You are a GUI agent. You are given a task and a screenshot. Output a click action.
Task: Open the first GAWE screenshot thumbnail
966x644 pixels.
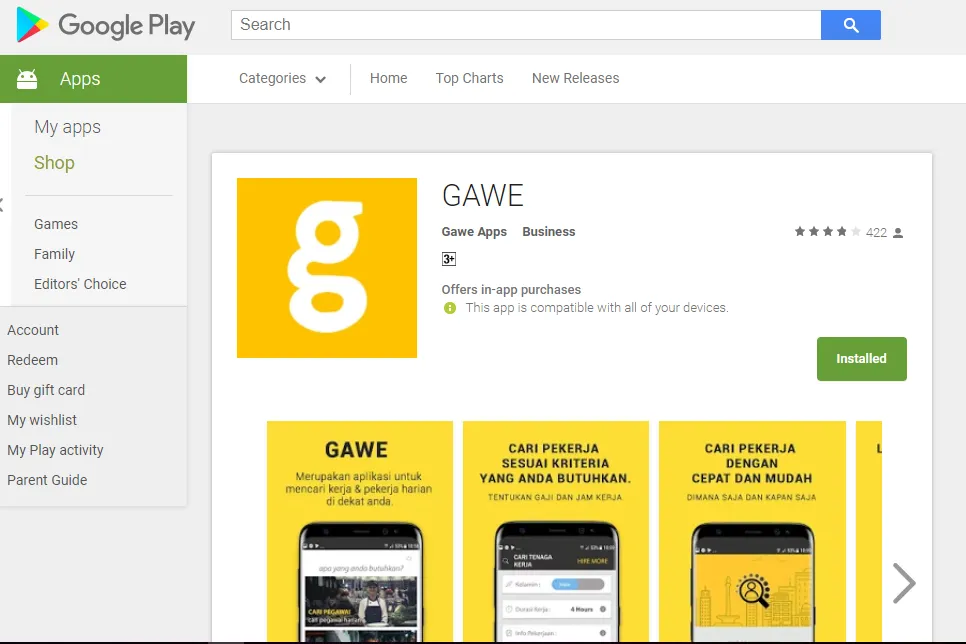[359, 532]
